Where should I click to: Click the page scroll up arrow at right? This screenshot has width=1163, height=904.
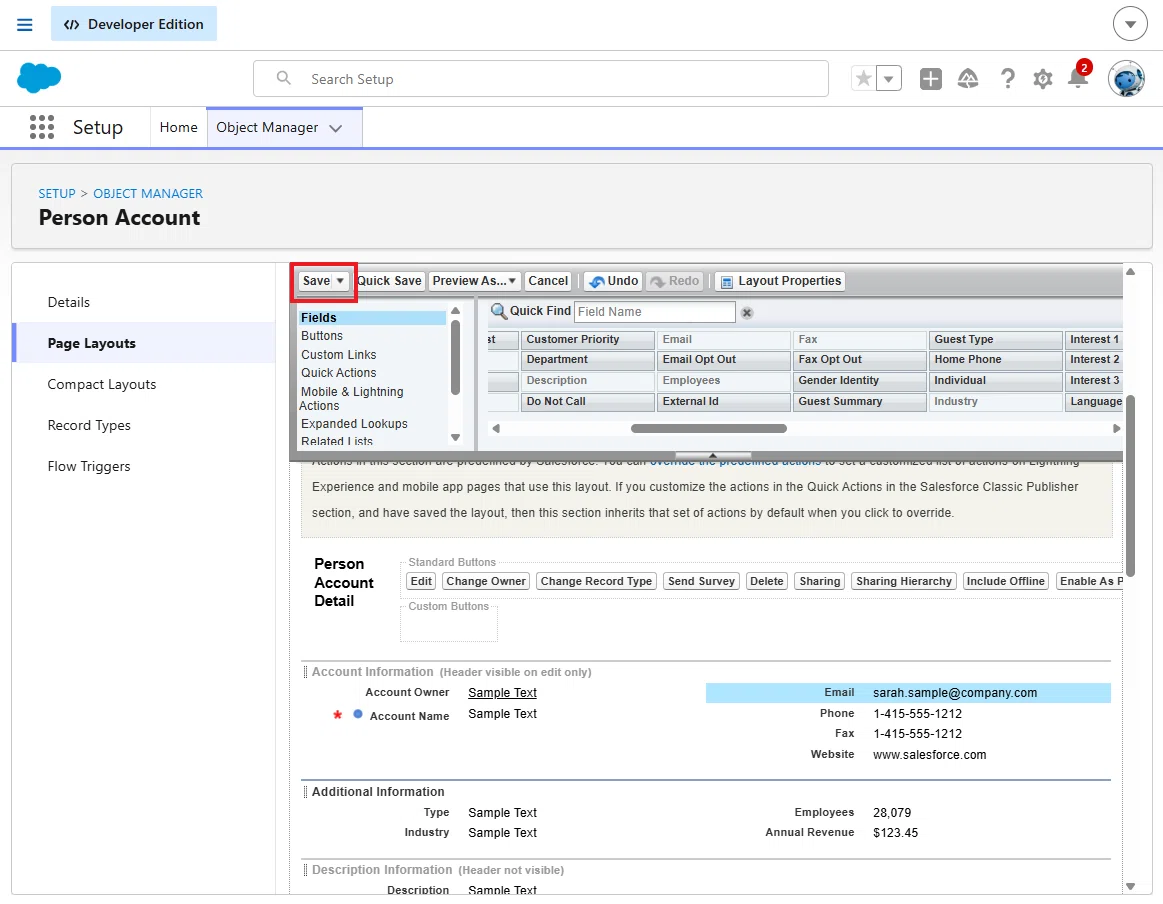[x=1130, y=271]
